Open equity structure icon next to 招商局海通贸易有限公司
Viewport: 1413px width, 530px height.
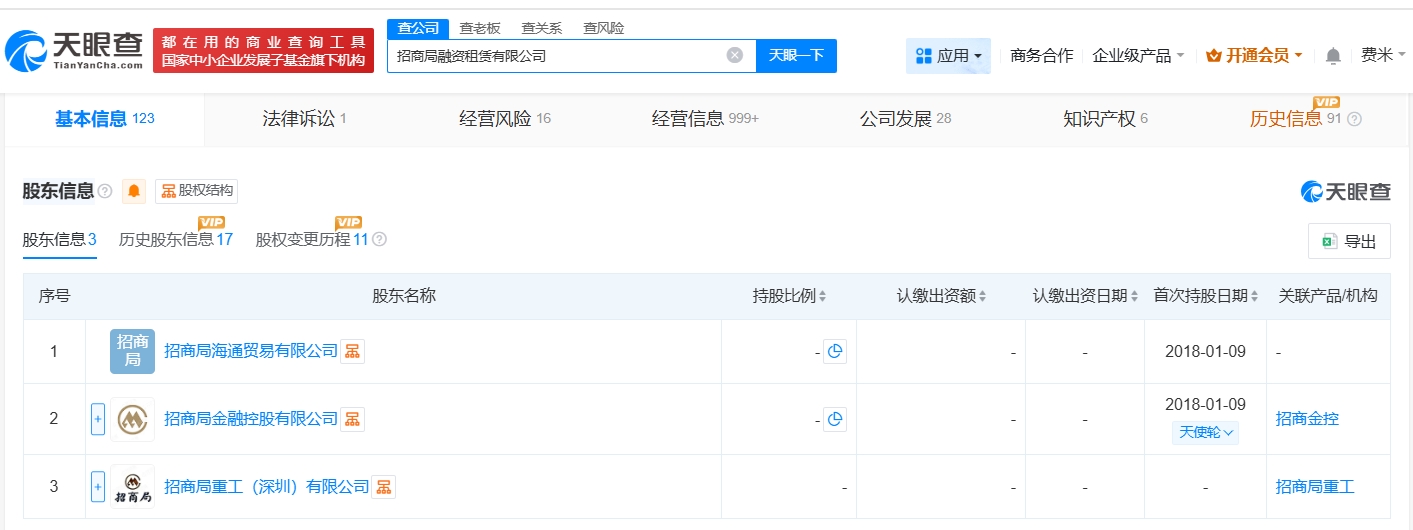(x=352, y=351)
